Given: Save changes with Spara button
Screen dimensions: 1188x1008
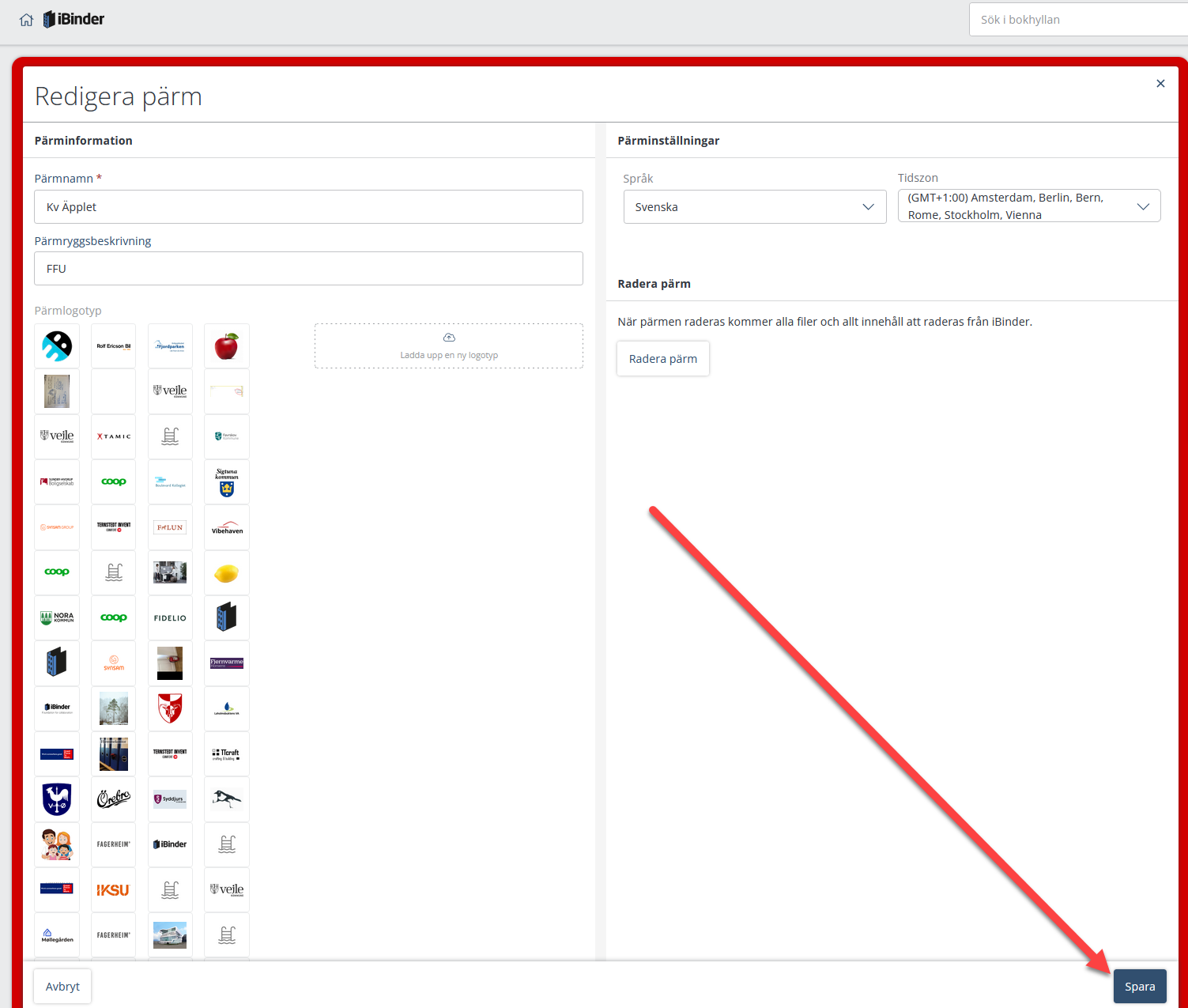Looking at the screenshot, I should [x=1140, y=986].
